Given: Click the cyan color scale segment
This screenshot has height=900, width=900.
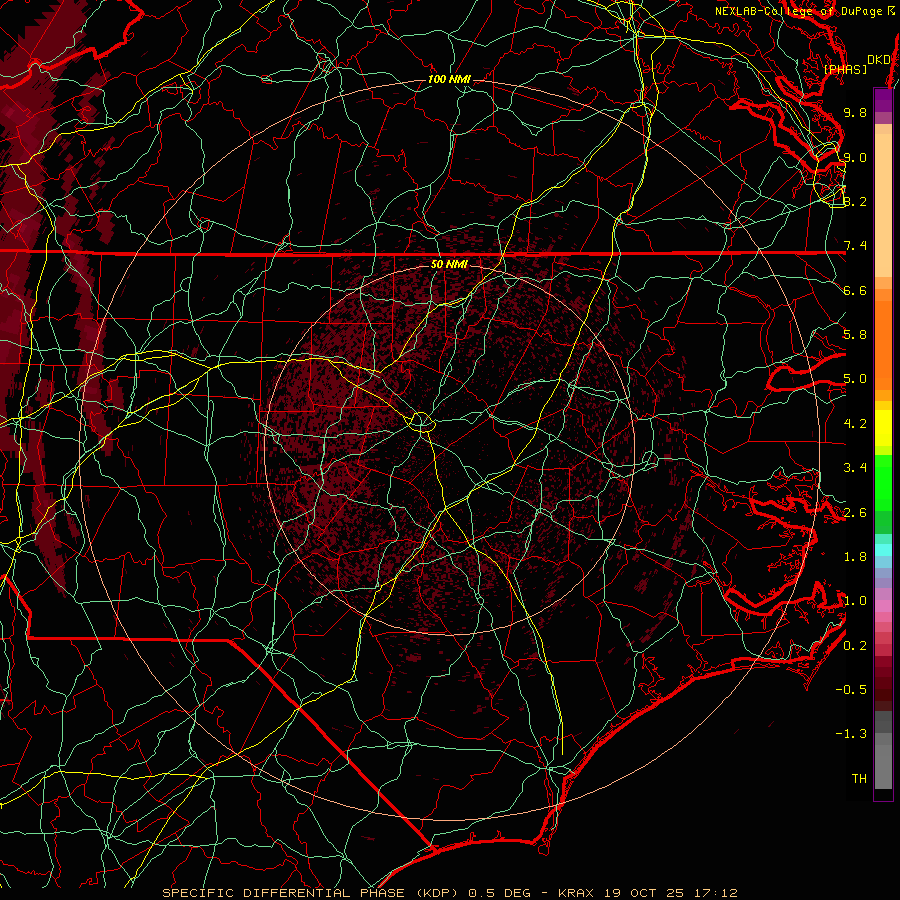Looking at the screenshot, I should [883, 550].
